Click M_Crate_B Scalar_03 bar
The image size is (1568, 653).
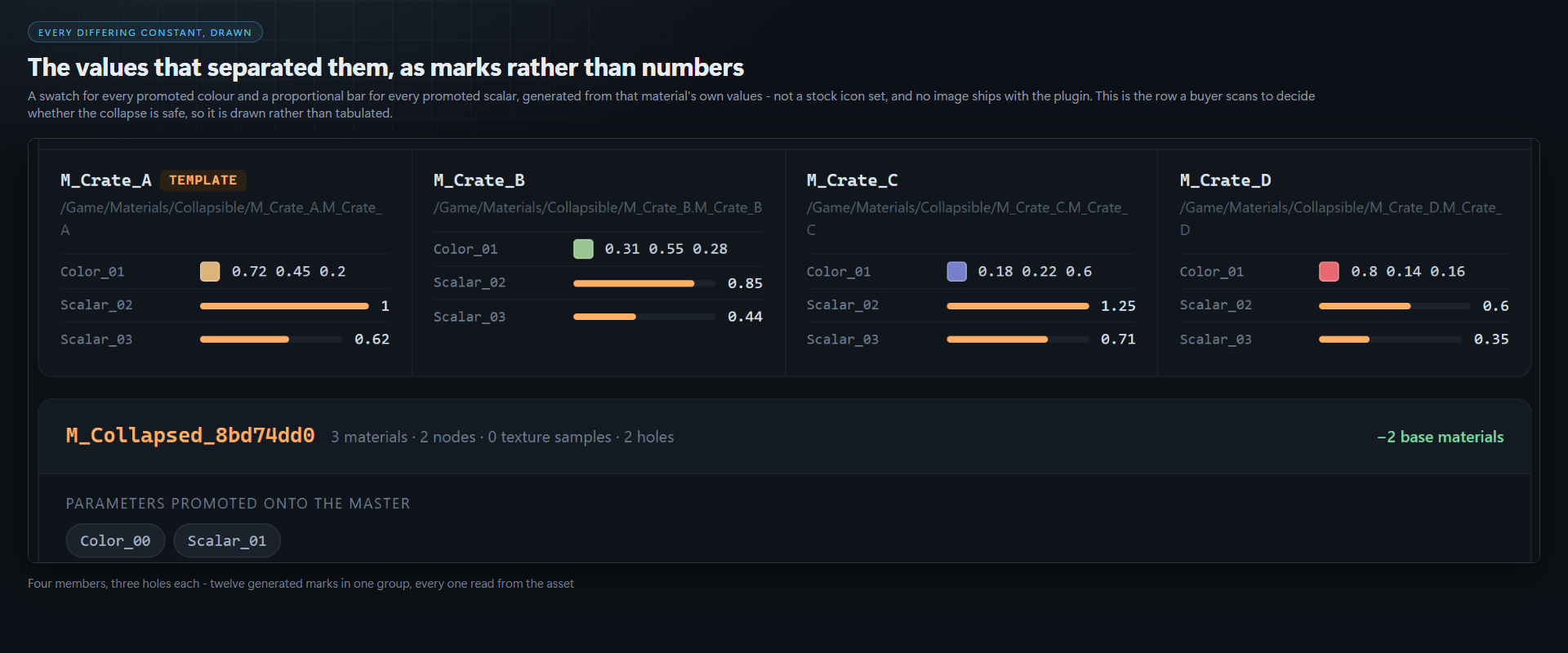click(644, 317)
